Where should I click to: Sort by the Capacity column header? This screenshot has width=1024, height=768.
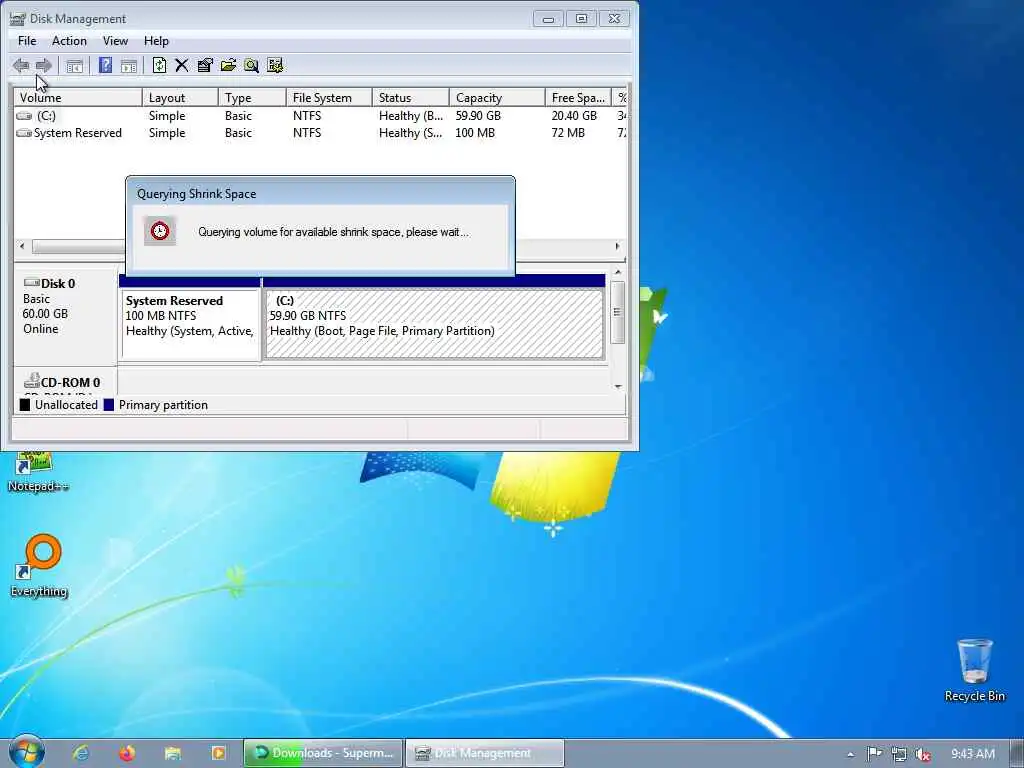497,97
